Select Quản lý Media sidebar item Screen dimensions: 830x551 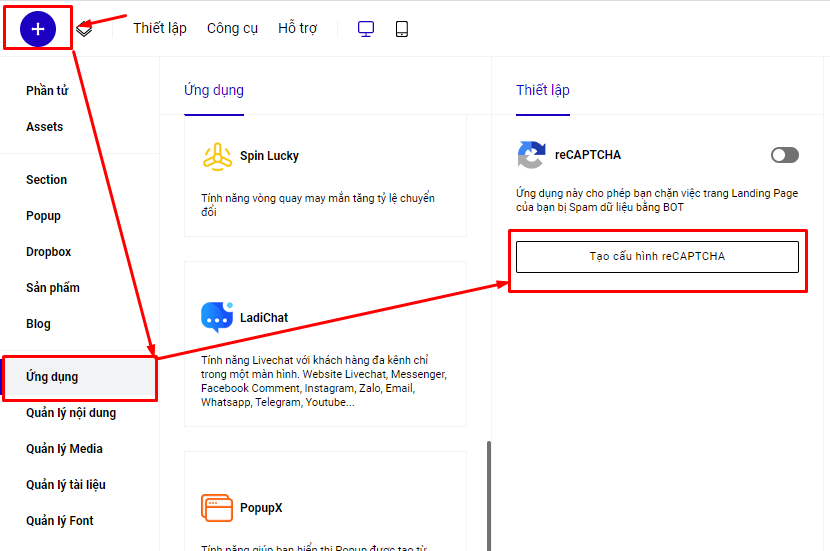64,449
